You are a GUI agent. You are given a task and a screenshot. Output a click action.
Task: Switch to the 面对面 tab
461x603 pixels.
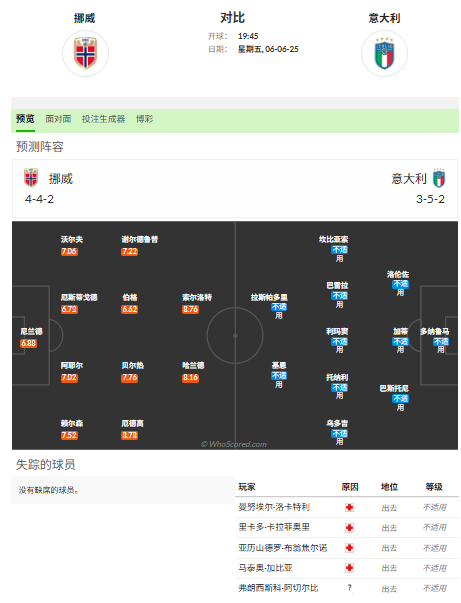58,119
